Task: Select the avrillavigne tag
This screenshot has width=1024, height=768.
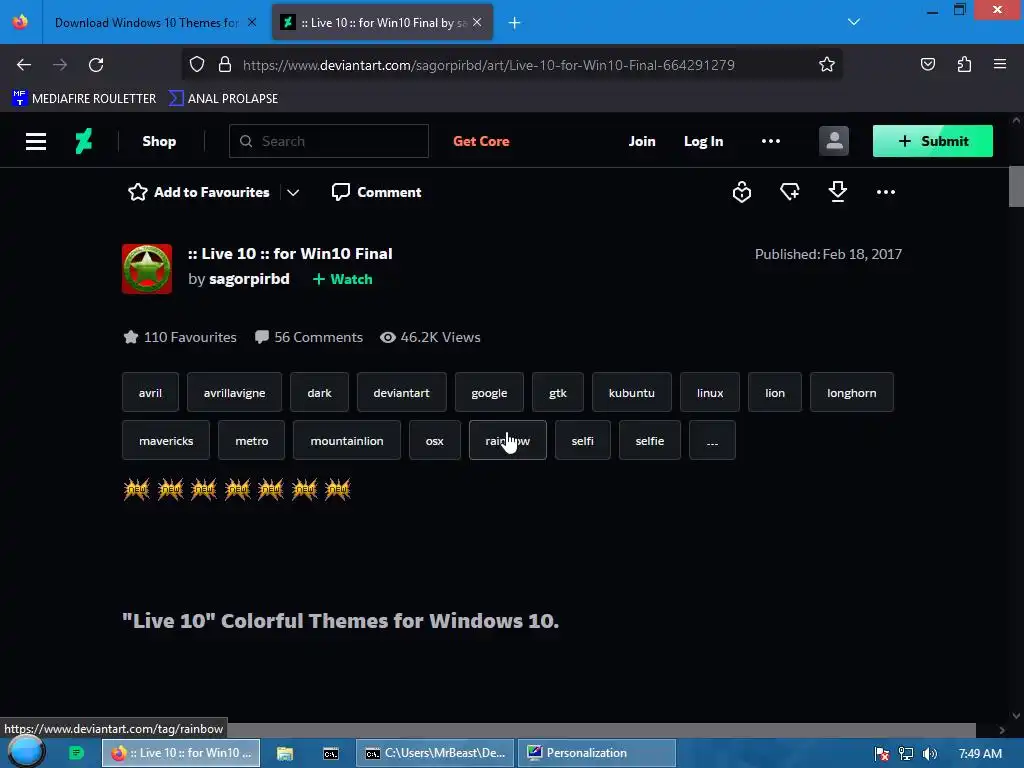Action: 234,392
